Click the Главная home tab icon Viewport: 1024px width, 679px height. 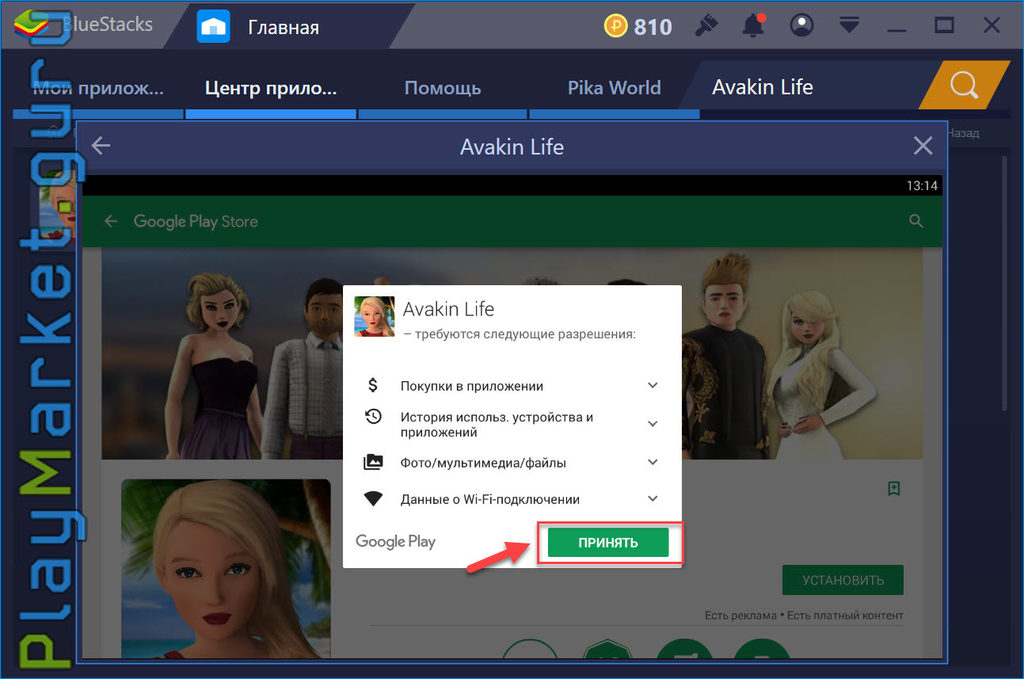pos(214,27)
